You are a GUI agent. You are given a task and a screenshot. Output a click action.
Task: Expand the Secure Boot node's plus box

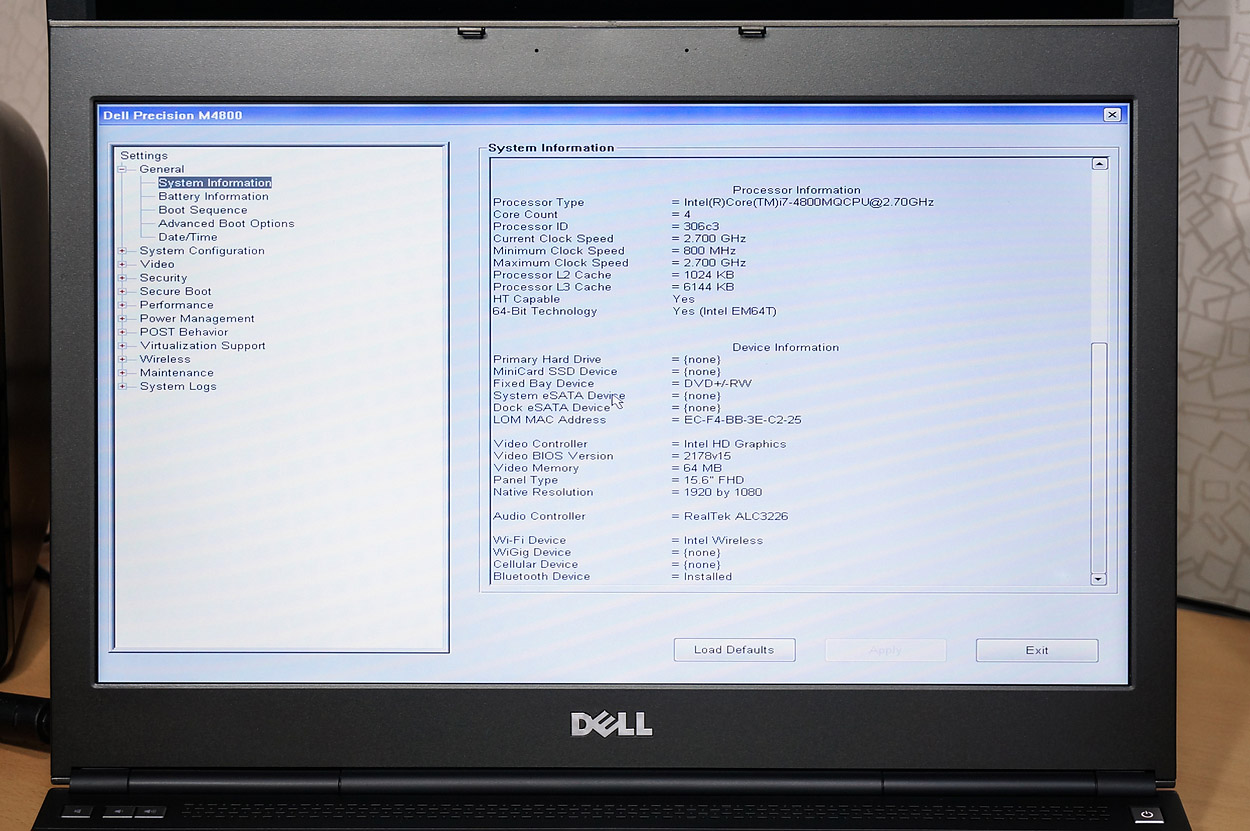(123, 292)
